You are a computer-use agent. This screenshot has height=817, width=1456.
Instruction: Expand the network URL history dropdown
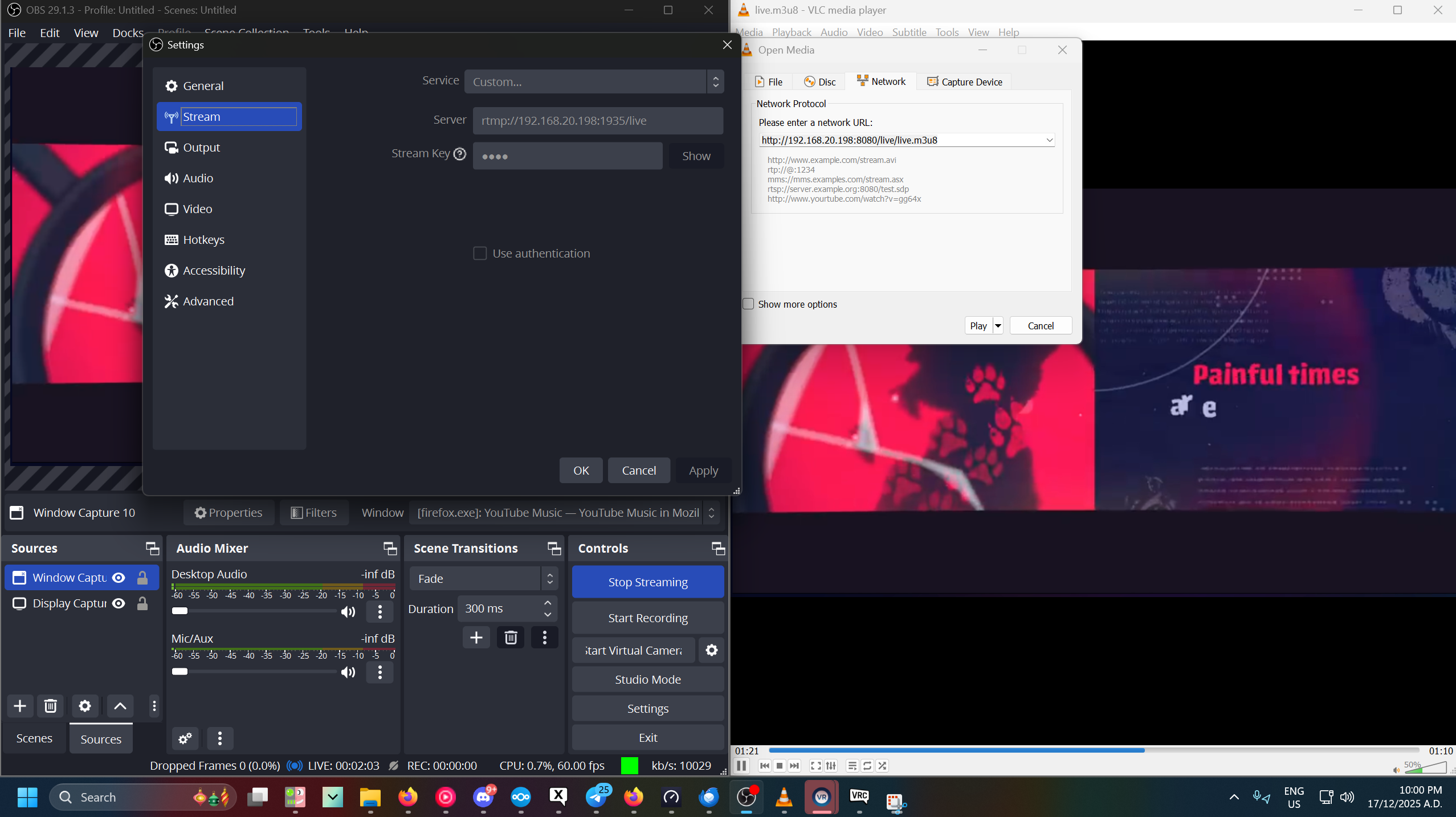(x=1049, y=140)
